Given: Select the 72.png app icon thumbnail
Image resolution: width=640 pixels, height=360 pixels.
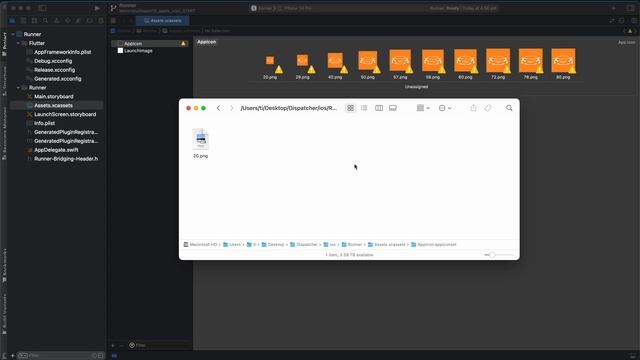Looking at the screenshot, I should [498, 60].
